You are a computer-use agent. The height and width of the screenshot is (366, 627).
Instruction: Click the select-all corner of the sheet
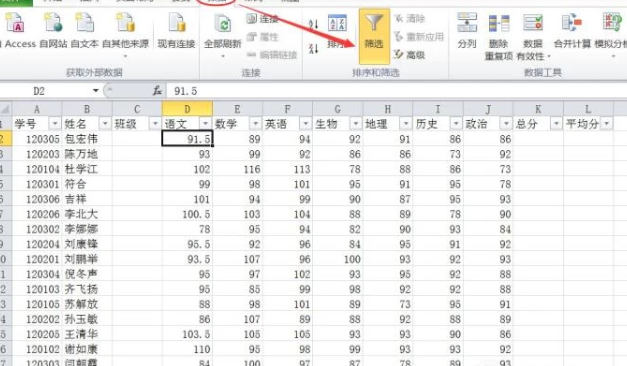click(x=6, y=109)
